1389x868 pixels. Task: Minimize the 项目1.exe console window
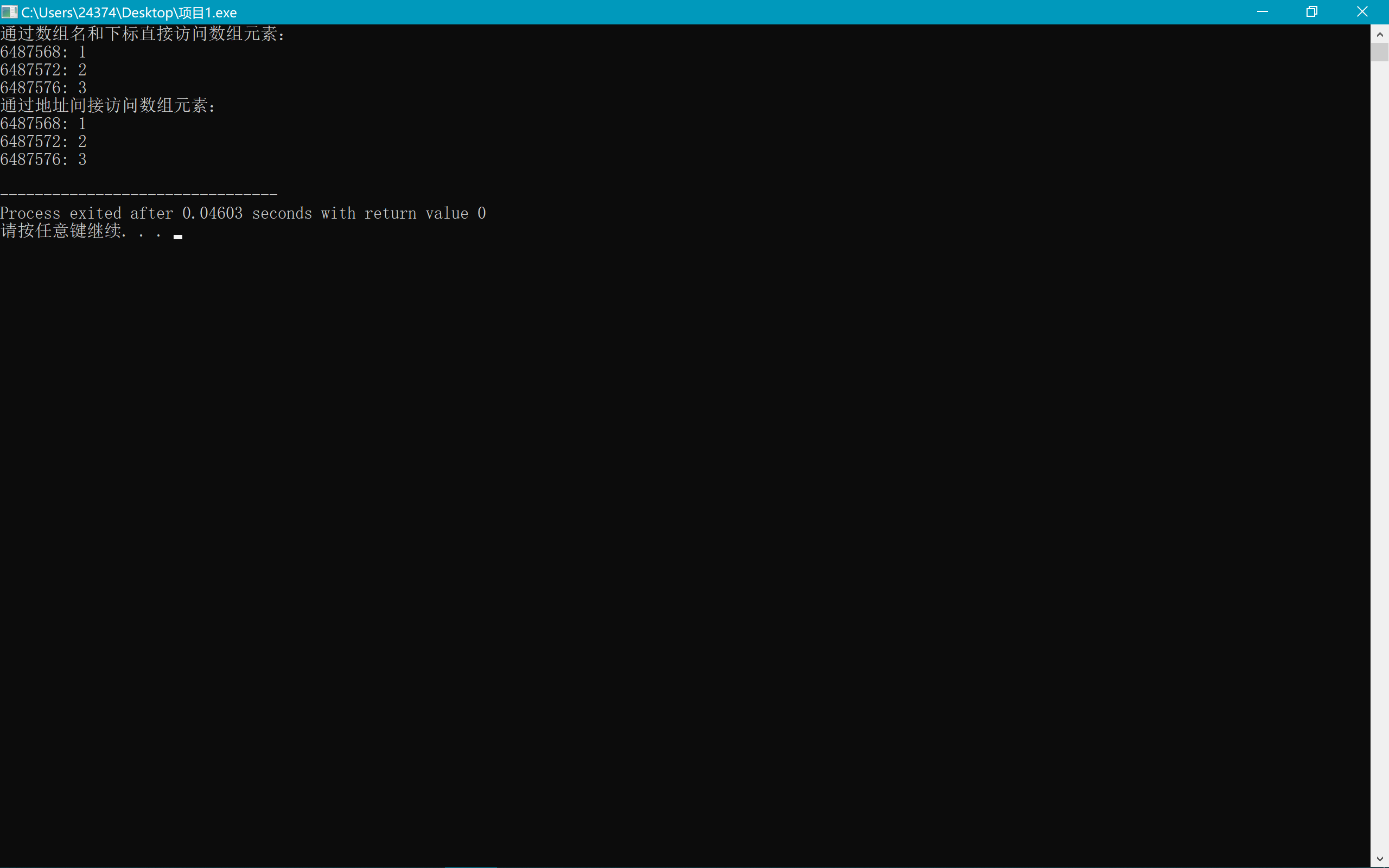[x=1262, y=12]
